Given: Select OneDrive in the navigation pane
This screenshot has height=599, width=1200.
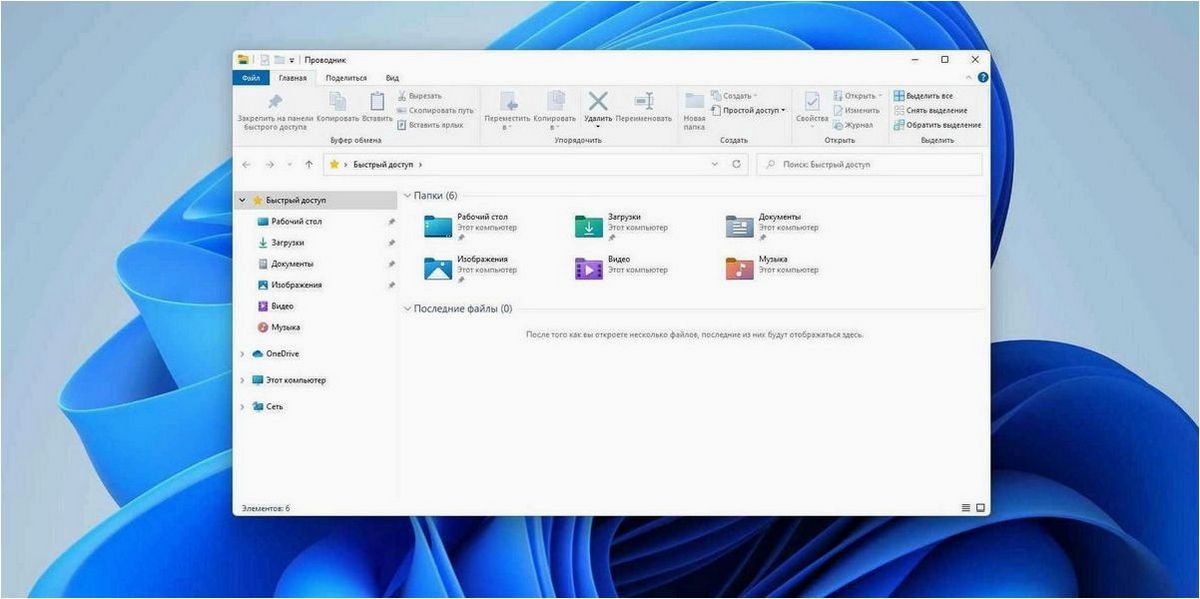Looking at the screenshot, I should pyautogui.click(x=282, y=354).
